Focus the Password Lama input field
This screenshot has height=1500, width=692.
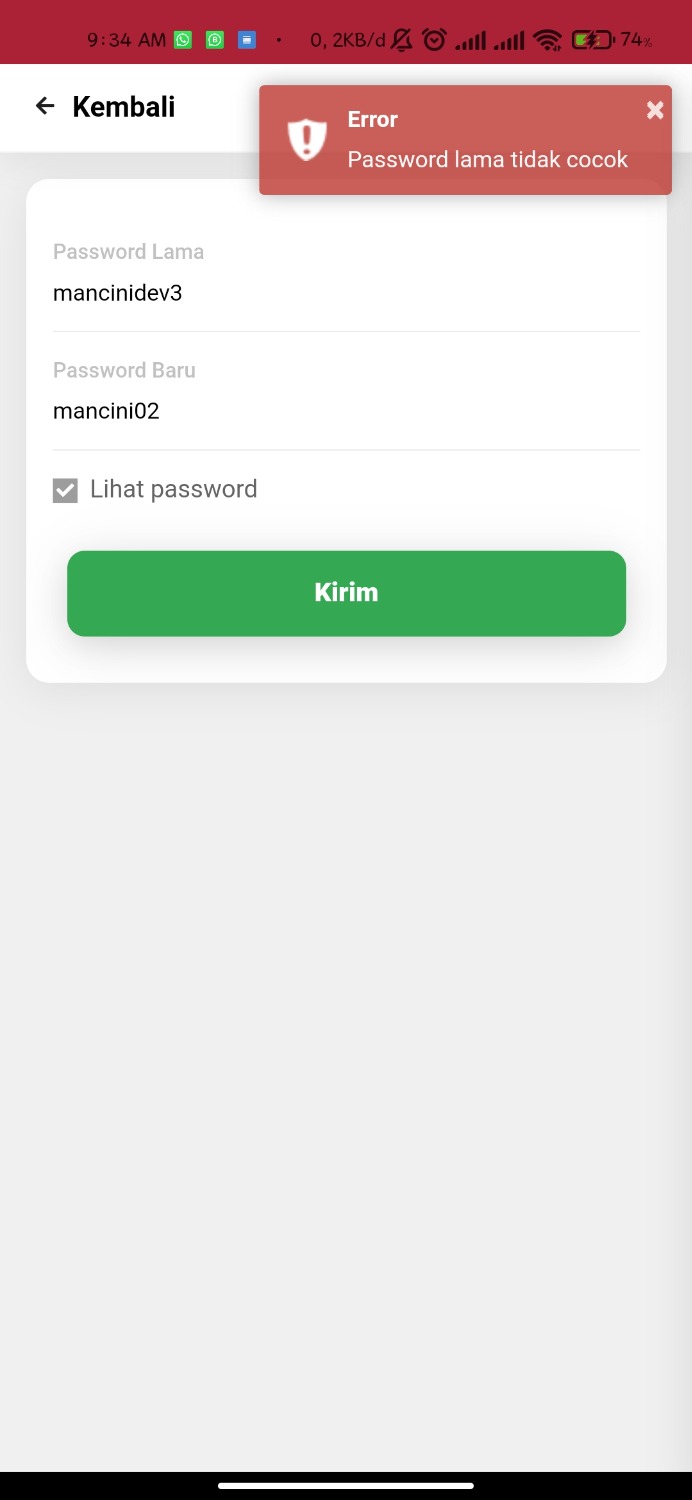pyautogui.click(x=345, y=294)
